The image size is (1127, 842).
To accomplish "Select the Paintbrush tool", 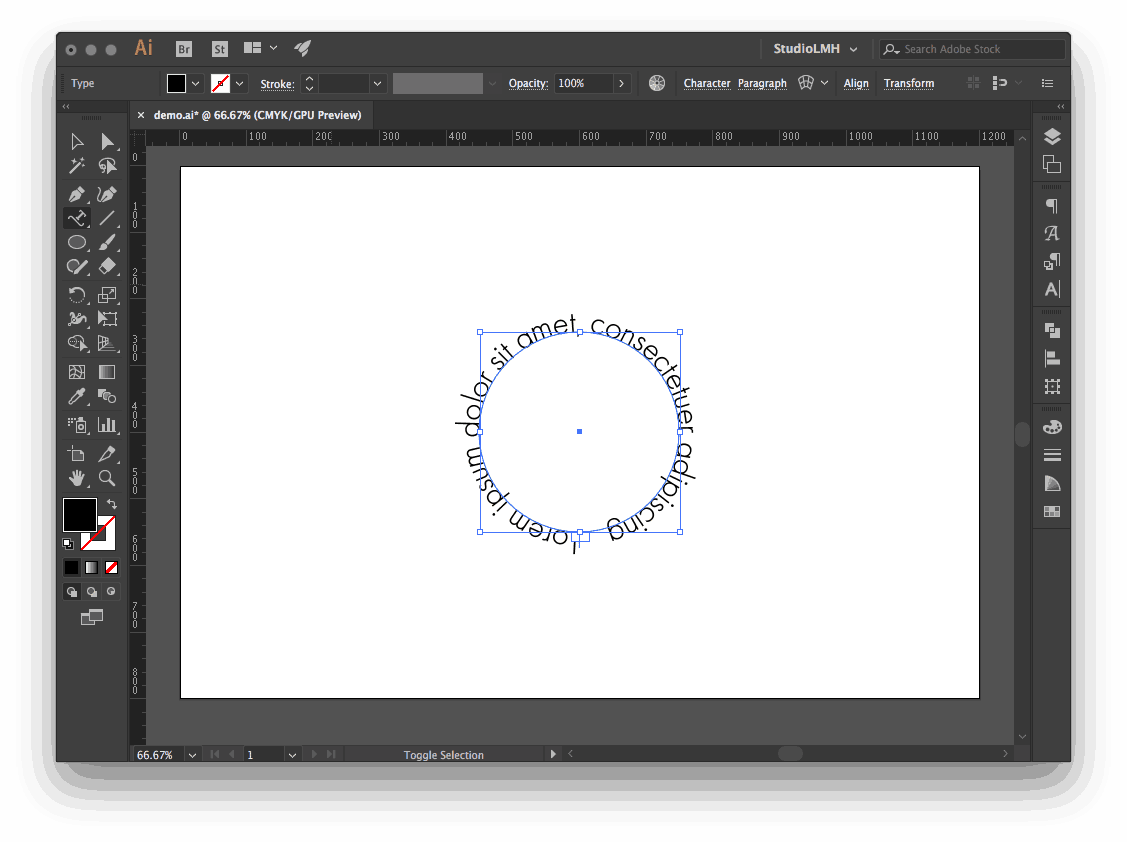I will 107,242.
